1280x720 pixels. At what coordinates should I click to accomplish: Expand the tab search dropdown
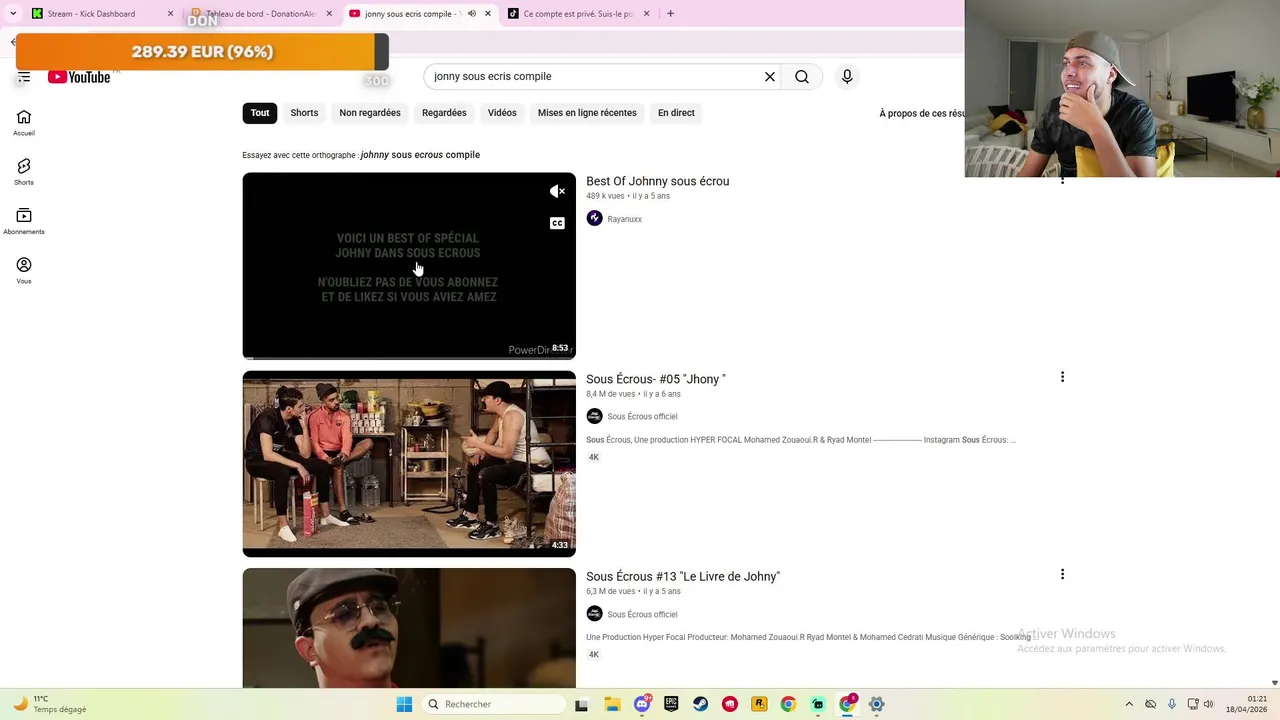[12, 14]
